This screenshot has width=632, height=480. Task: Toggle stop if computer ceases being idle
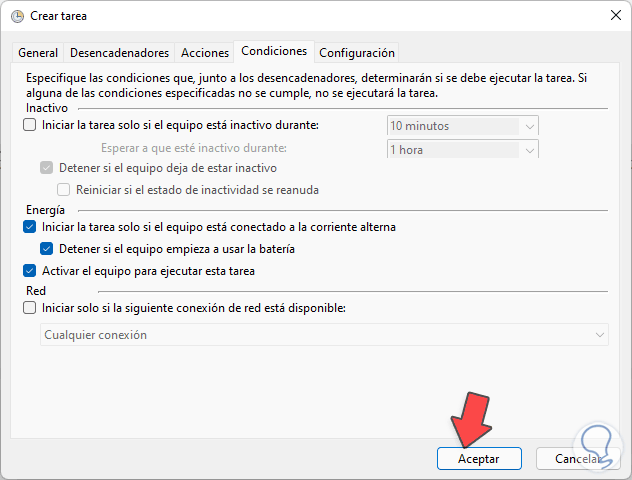pos(46,168)
